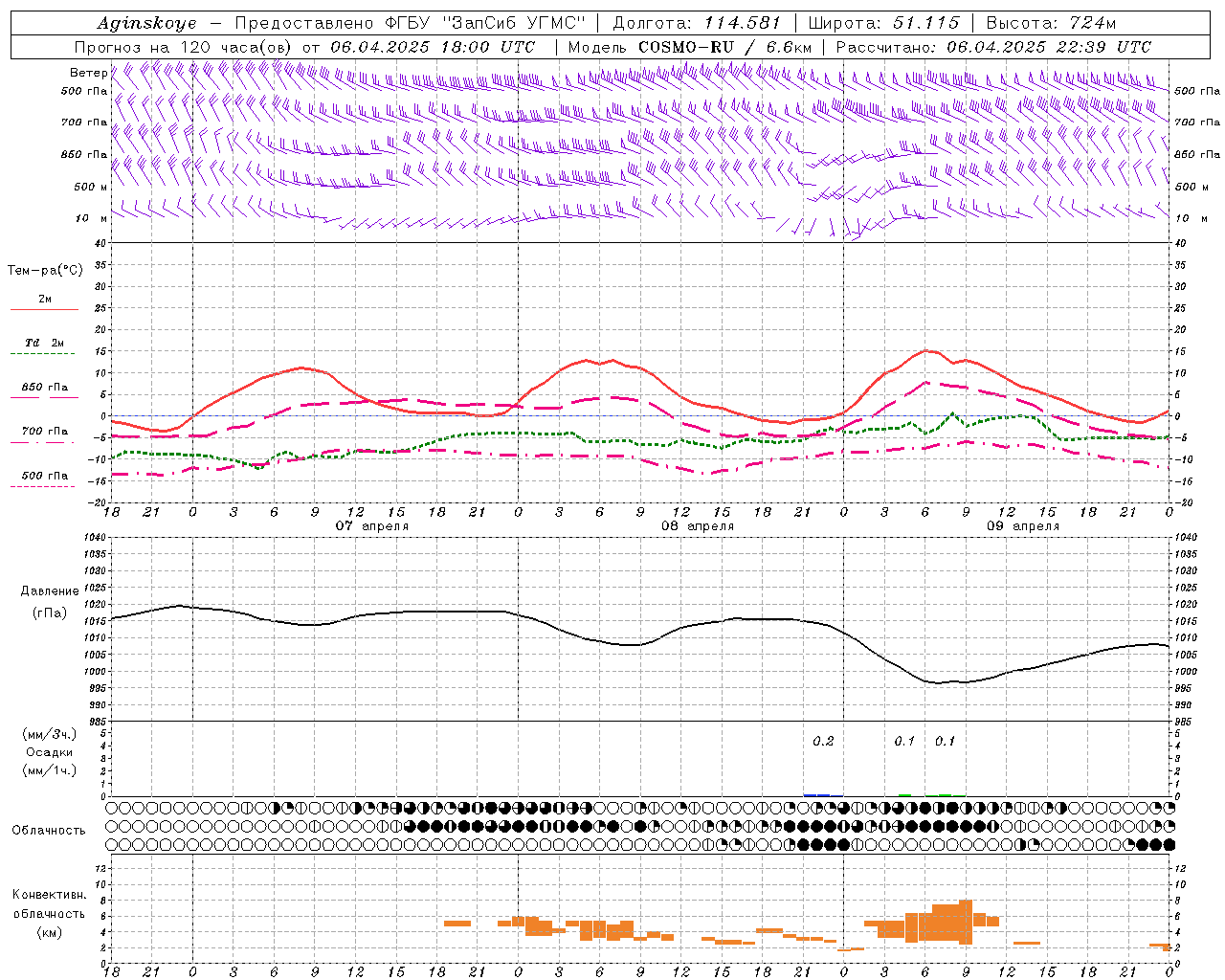Click the Ветер wind panel label
This screenshot has height=980, width=1225.
(88, 73)
